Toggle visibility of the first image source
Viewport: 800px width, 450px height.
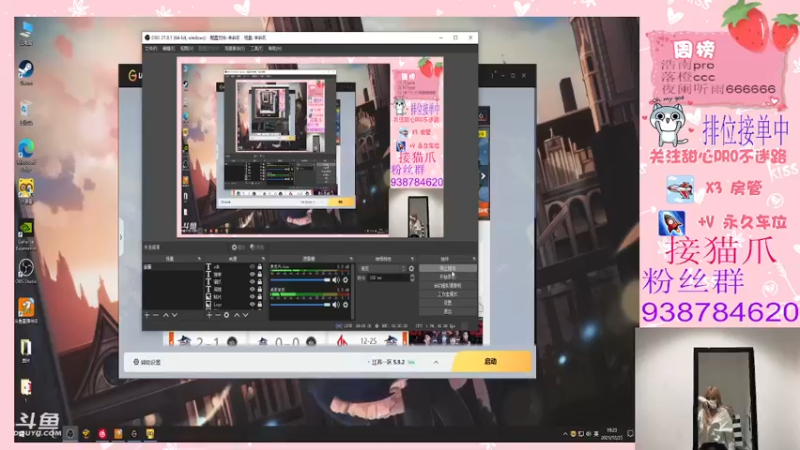click(x=252, y=297)
